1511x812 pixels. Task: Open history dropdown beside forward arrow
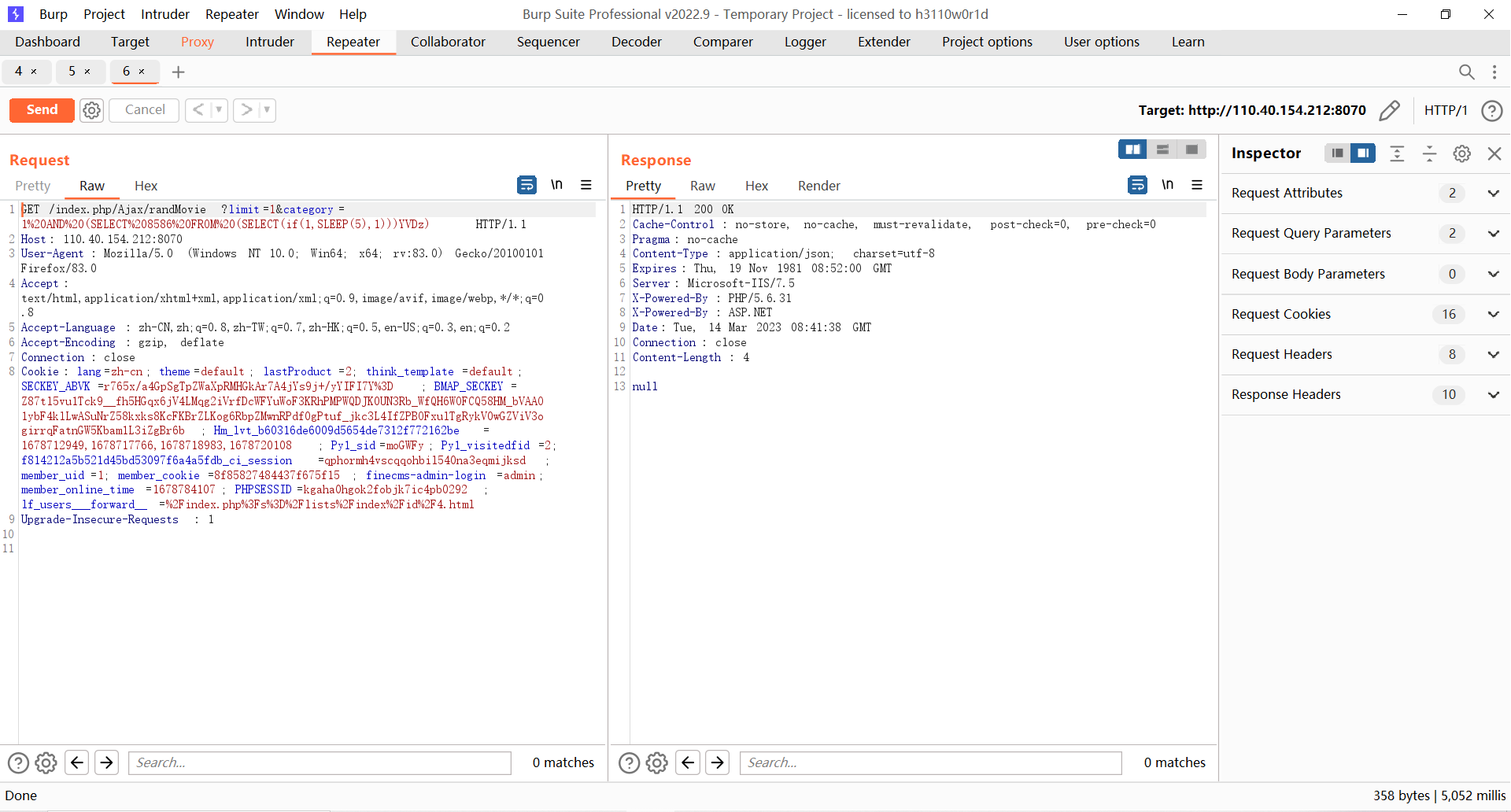point(268,110)
